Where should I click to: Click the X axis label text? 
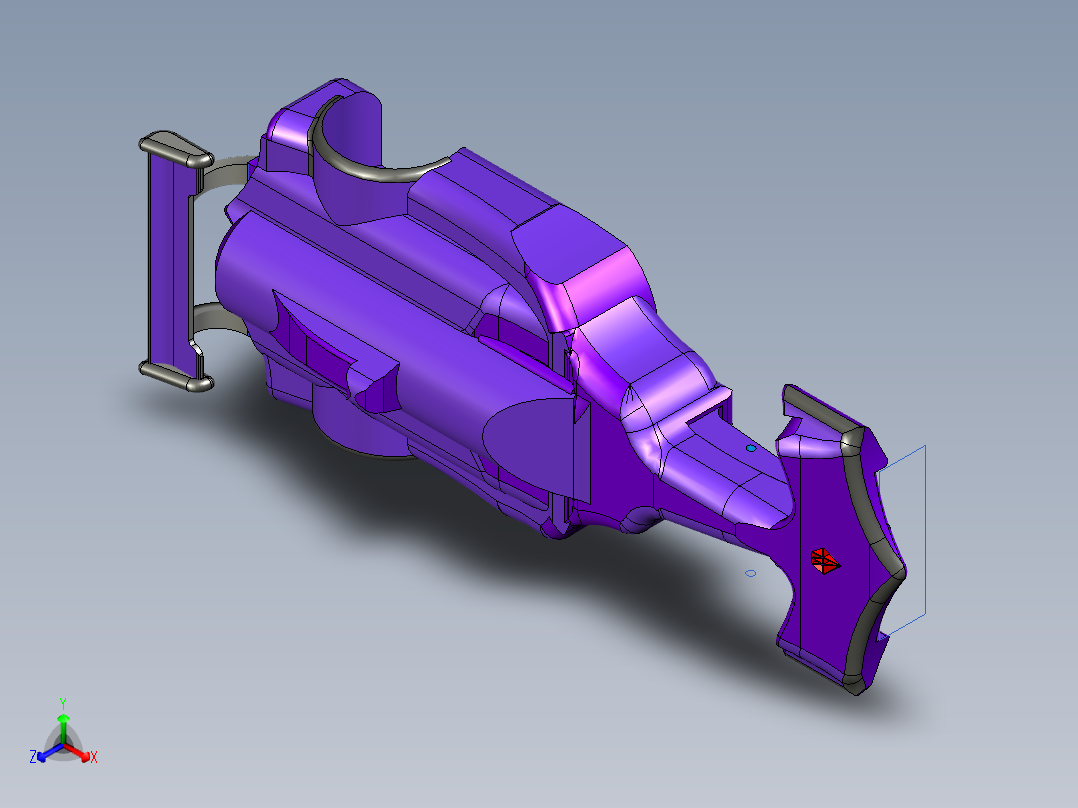[x=95, y=757]
